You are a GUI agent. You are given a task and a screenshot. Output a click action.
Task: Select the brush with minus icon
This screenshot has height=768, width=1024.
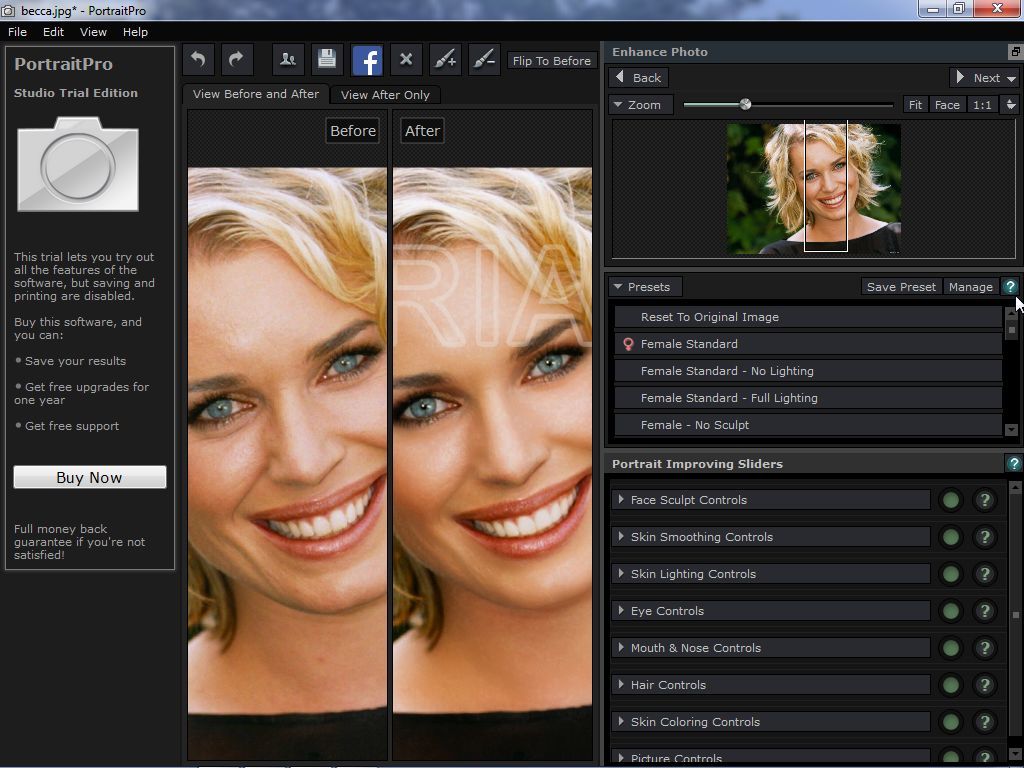coord(484,60)
